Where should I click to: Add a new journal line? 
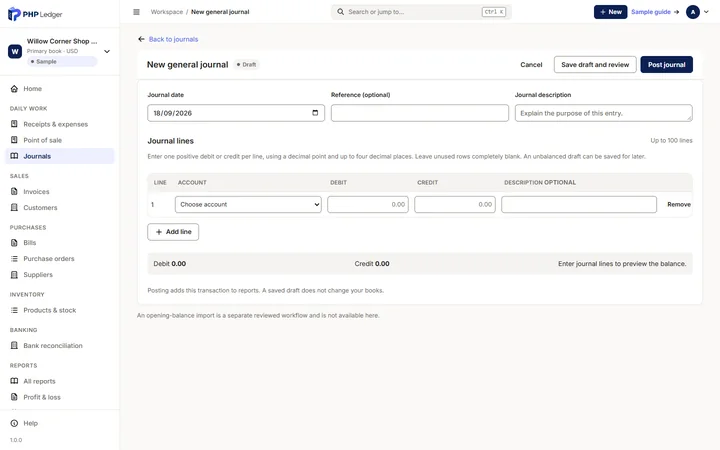point(173,232)
